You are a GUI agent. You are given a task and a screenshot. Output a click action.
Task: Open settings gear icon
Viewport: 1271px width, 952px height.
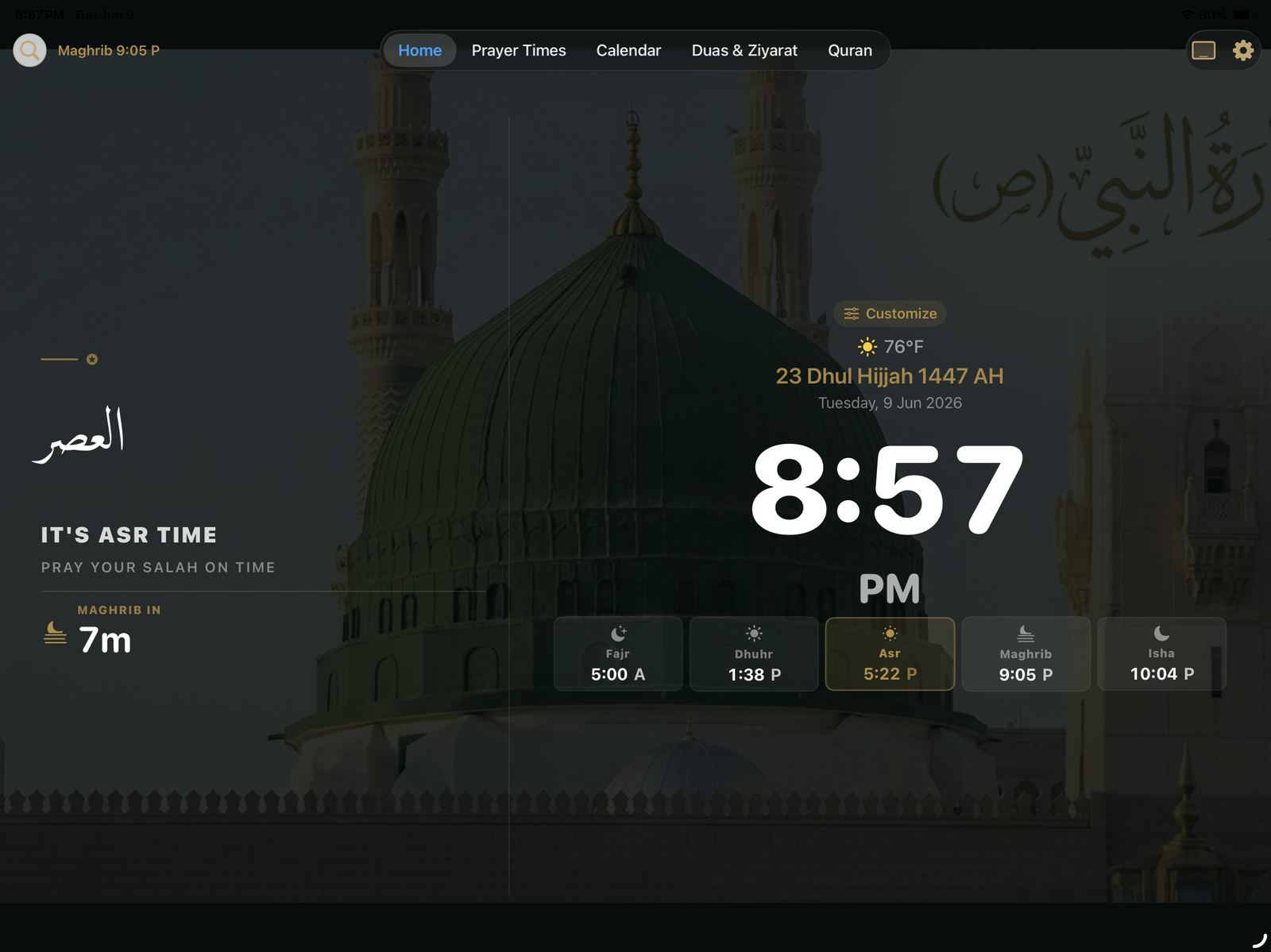coord(1242,50)
